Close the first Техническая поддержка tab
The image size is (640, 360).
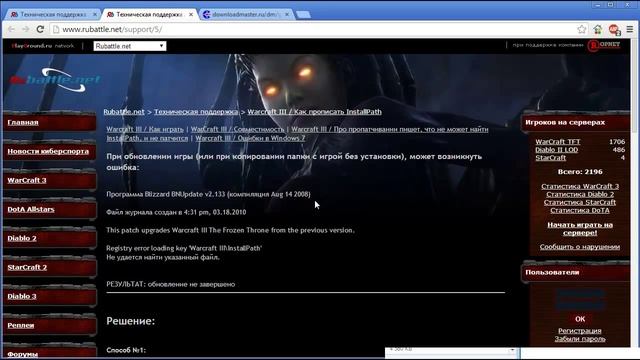coord(95,14)
